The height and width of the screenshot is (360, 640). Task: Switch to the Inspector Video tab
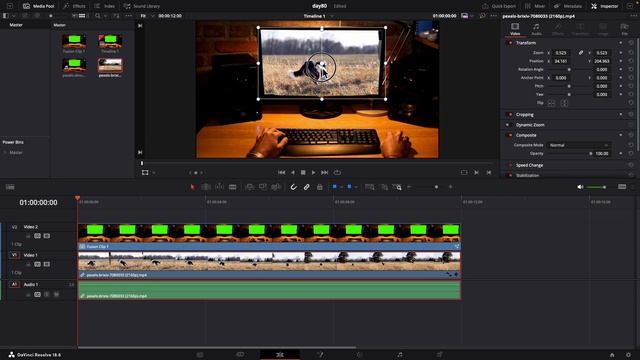(x=515, y=29)
